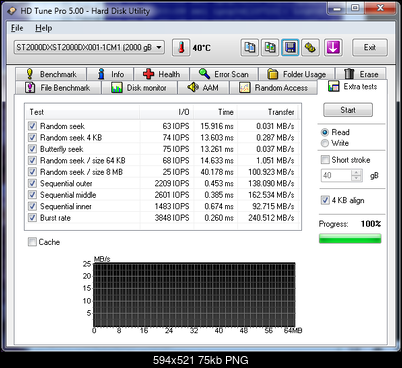Click the 162.534 MB/s transfer value

(271, 195)
